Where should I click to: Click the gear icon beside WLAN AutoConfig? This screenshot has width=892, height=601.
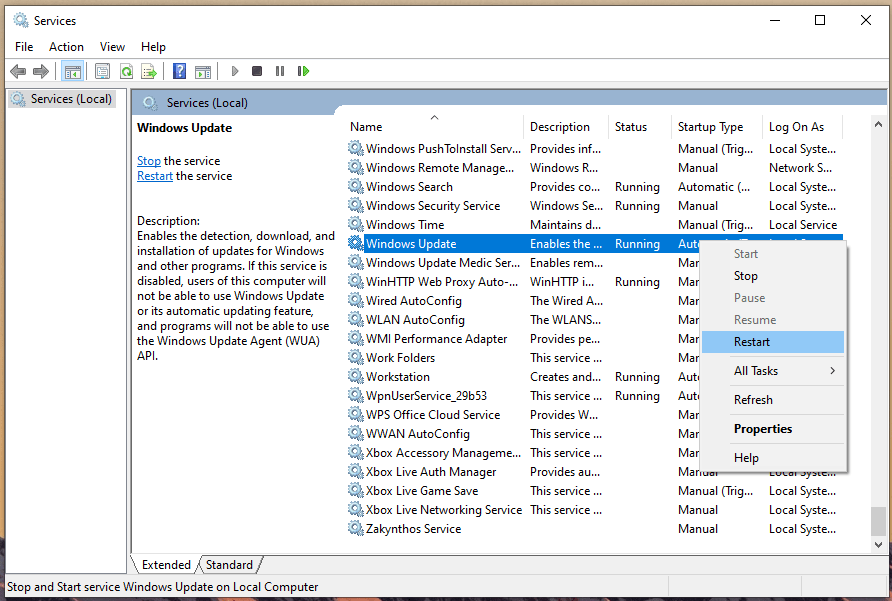(x=356, y=319)
